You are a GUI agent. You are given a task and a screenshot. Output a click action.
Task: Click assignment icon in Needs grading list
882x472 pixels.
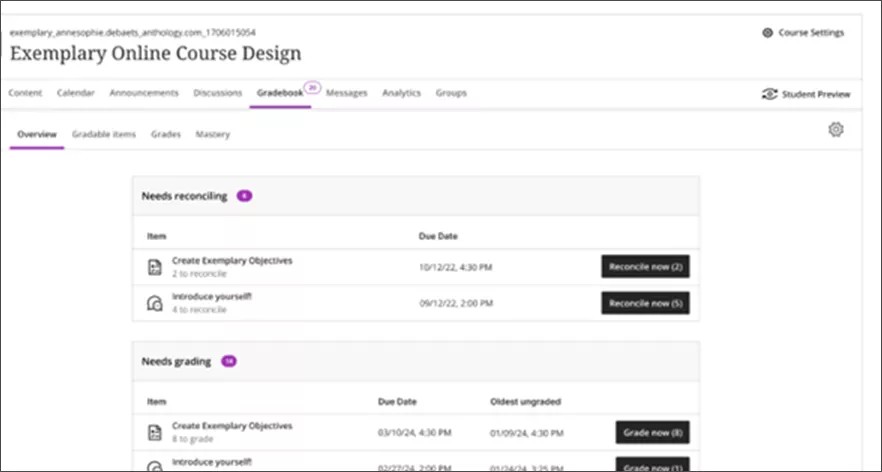pyautogui.click(x=154, y=432)
